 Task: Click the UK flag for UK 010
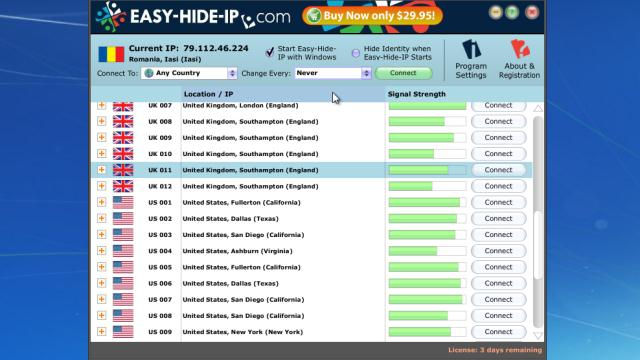coord(123,153)
